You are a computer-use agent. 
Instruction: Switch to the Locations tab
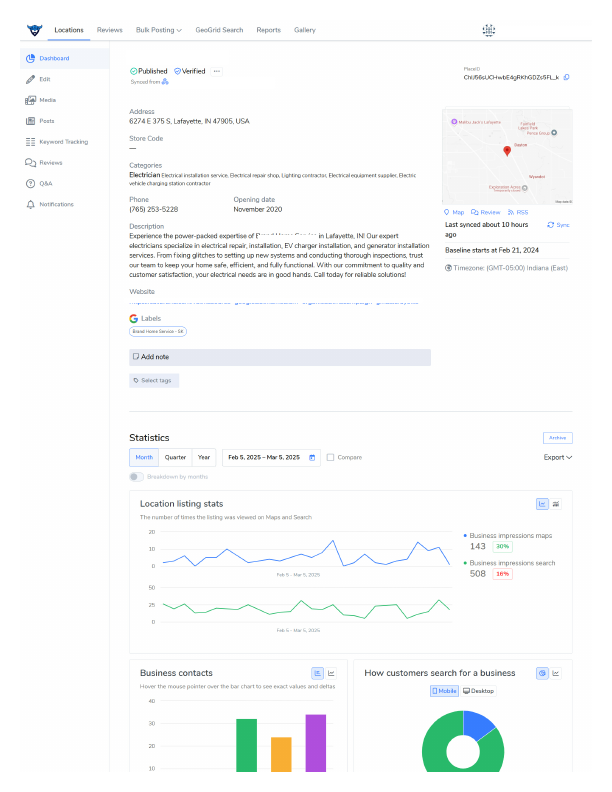(69, 30)
